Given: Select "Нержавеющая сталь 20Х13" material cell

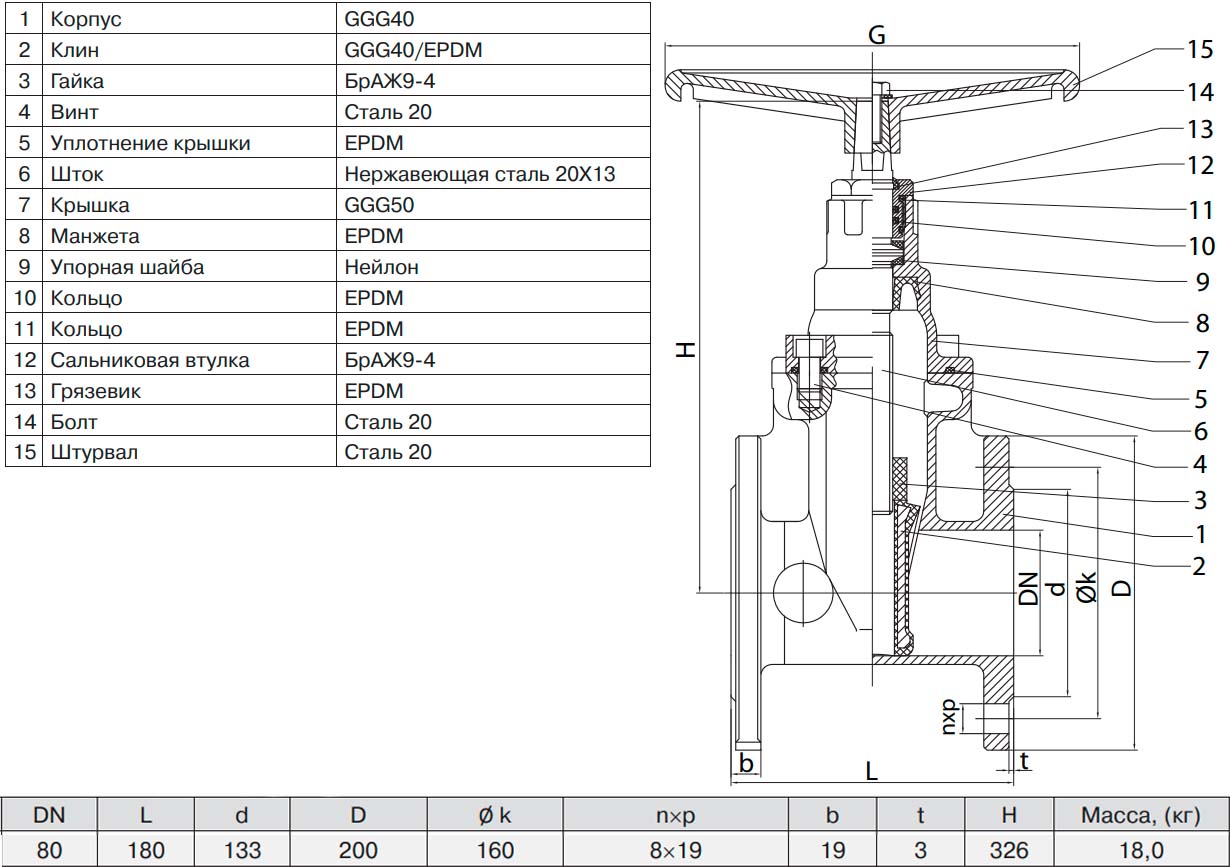Looking at the screenshot, I should tap(479, 174).
